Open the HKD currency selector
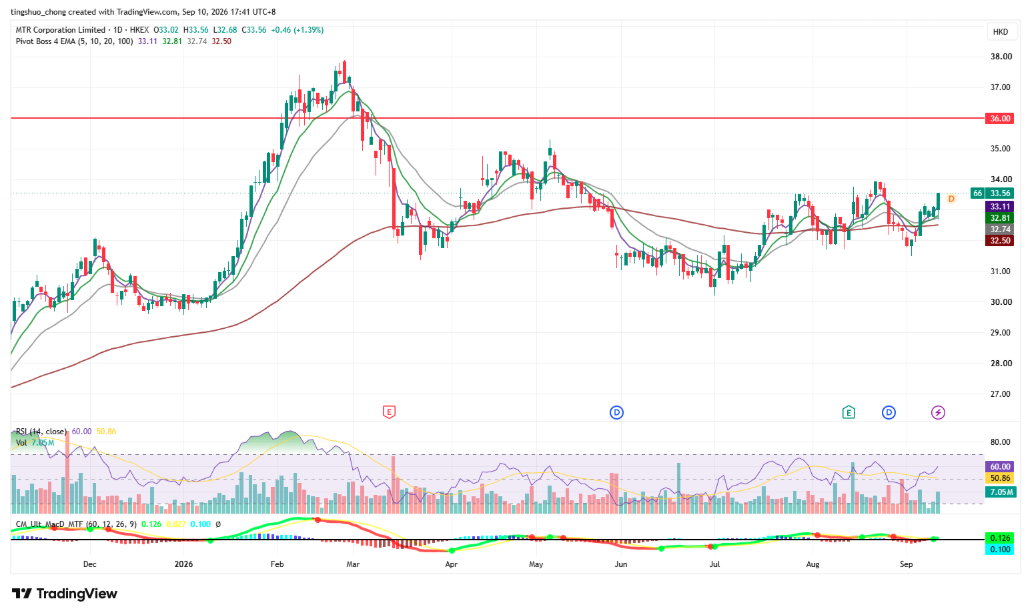 coord(1000,32)
